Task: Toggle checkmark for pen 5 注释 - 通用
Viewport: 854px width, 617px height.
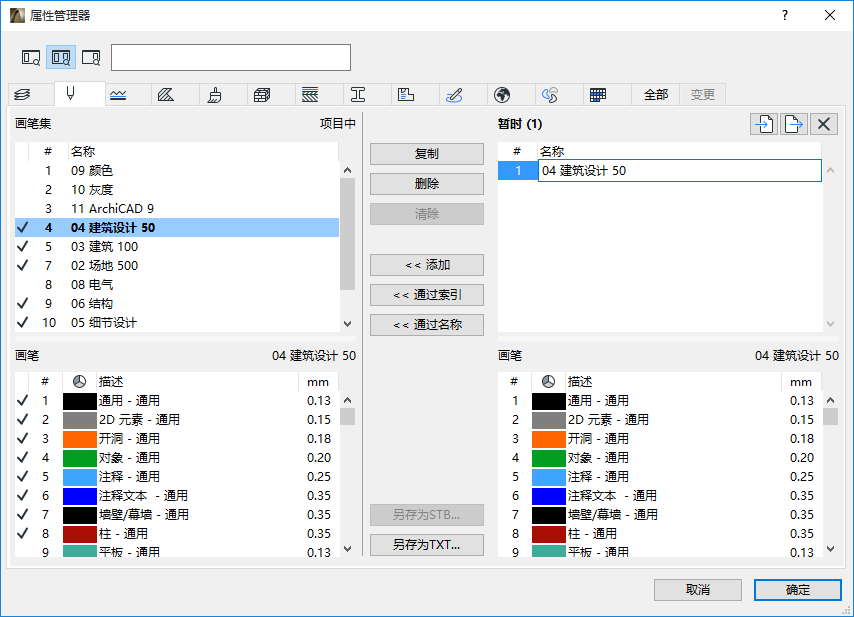Action: tap(22, 477)
